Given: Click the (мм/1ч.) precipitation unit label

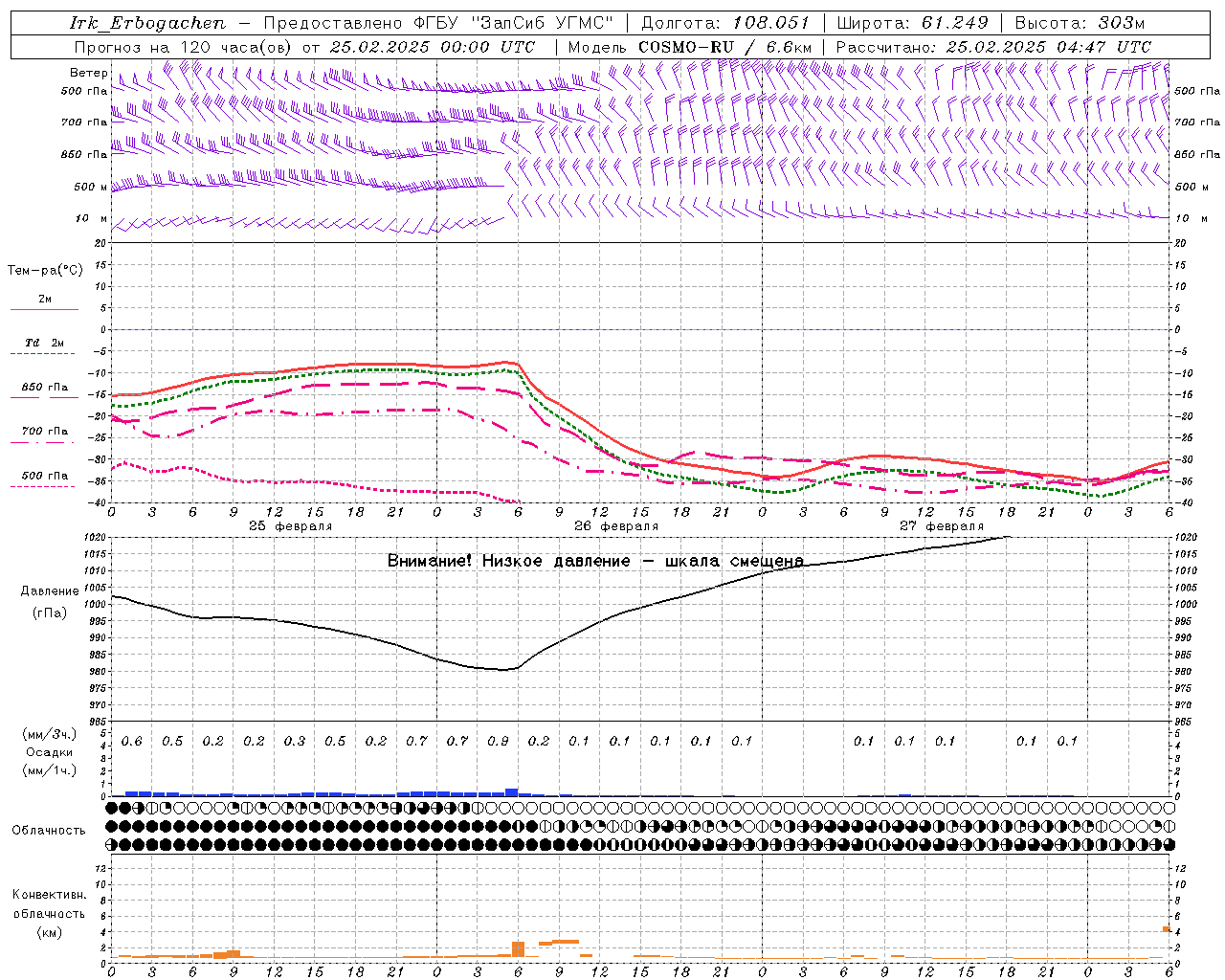Looking at the screenshot, I should [50, 770].
